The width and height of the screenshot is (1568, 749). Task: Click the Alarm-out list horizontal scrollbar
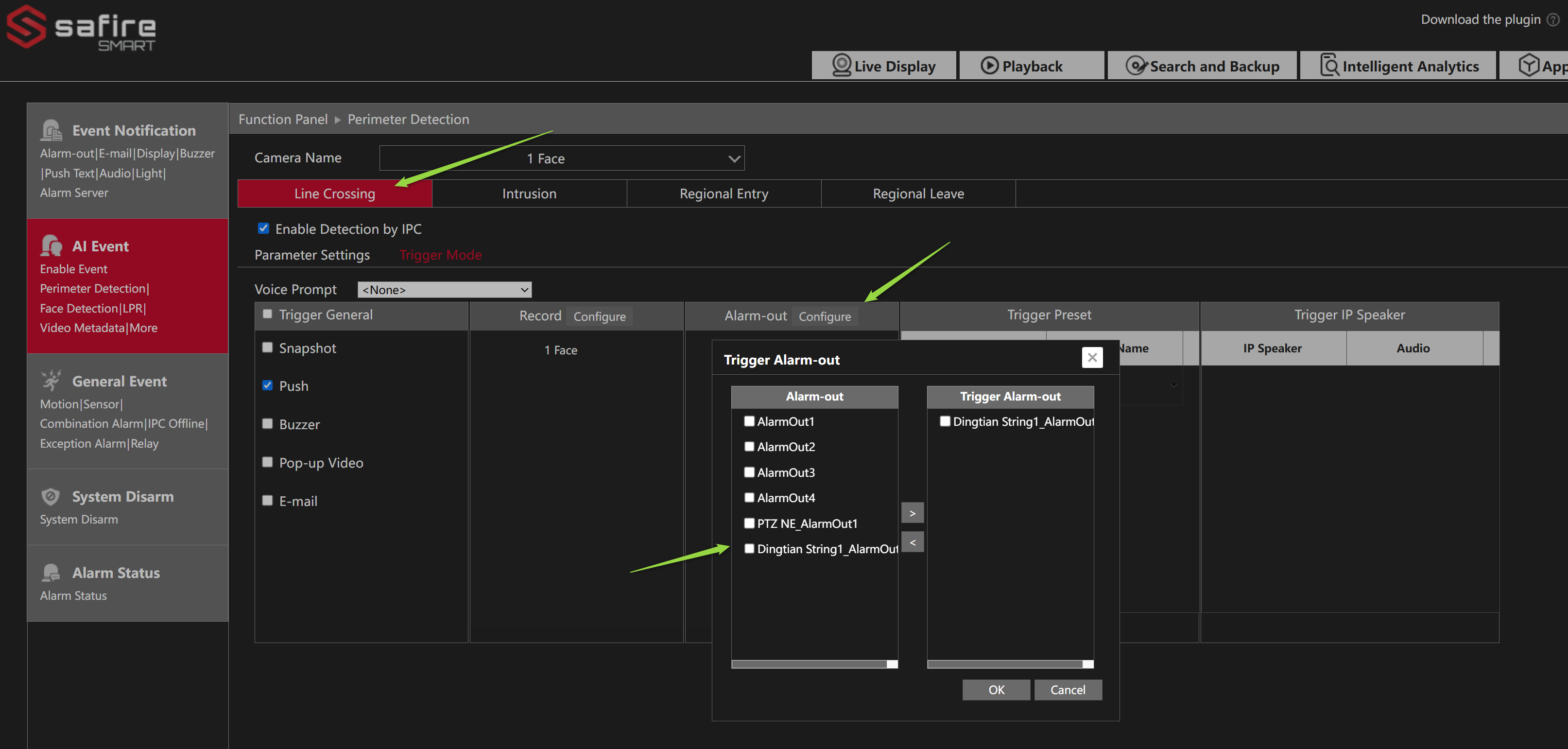pyautogui.click(x=814, y=664)
